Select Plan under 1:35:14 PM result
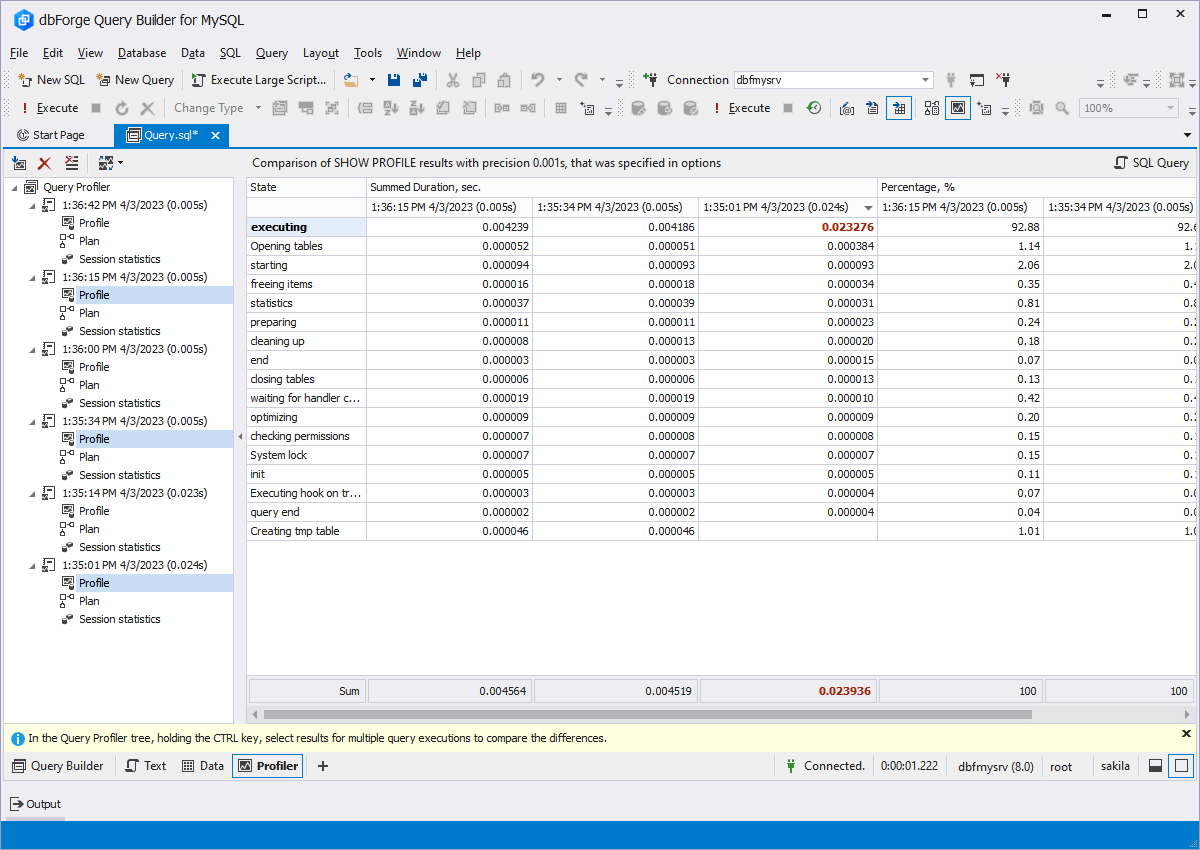 89,529
